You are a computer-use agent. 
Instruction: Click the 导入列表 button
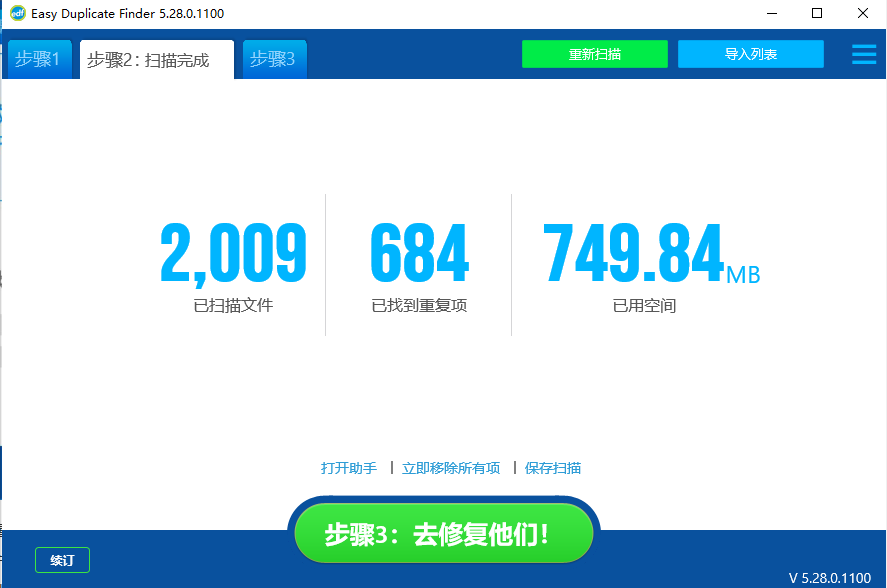pos(750,54)
